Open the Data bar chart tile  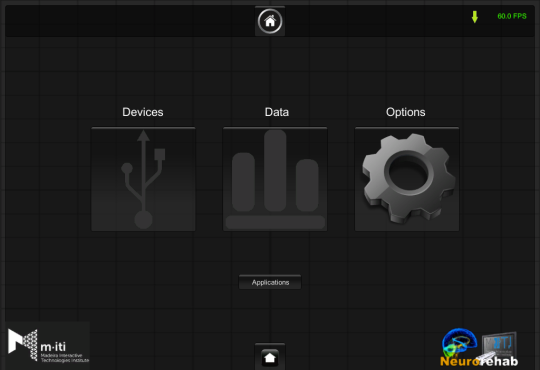(x=275, y=179)
